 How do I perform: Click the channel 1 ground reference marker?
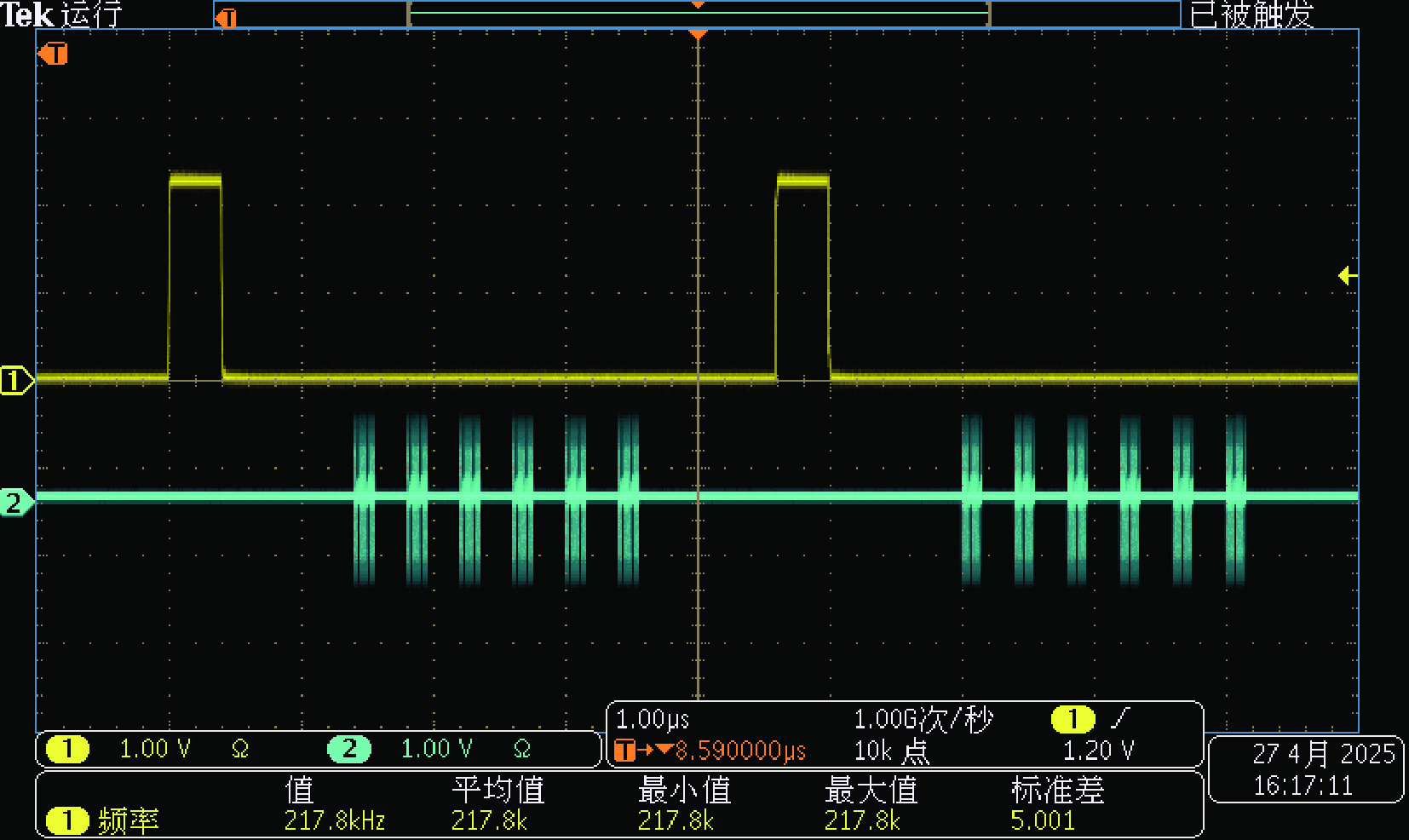[x=15, y=380]
